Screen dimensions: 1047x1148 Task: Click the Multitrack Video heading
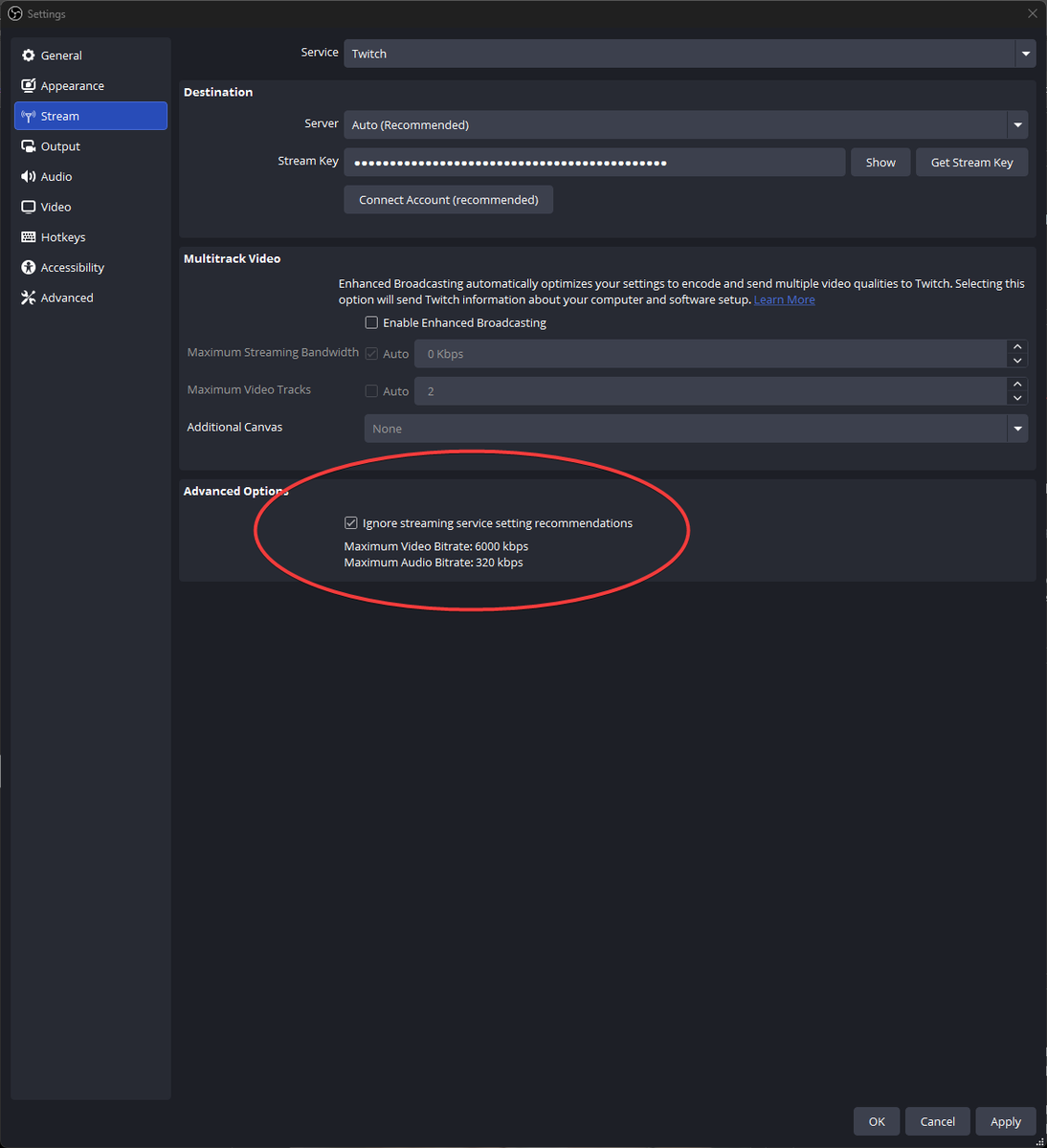[x=232, y=258]
